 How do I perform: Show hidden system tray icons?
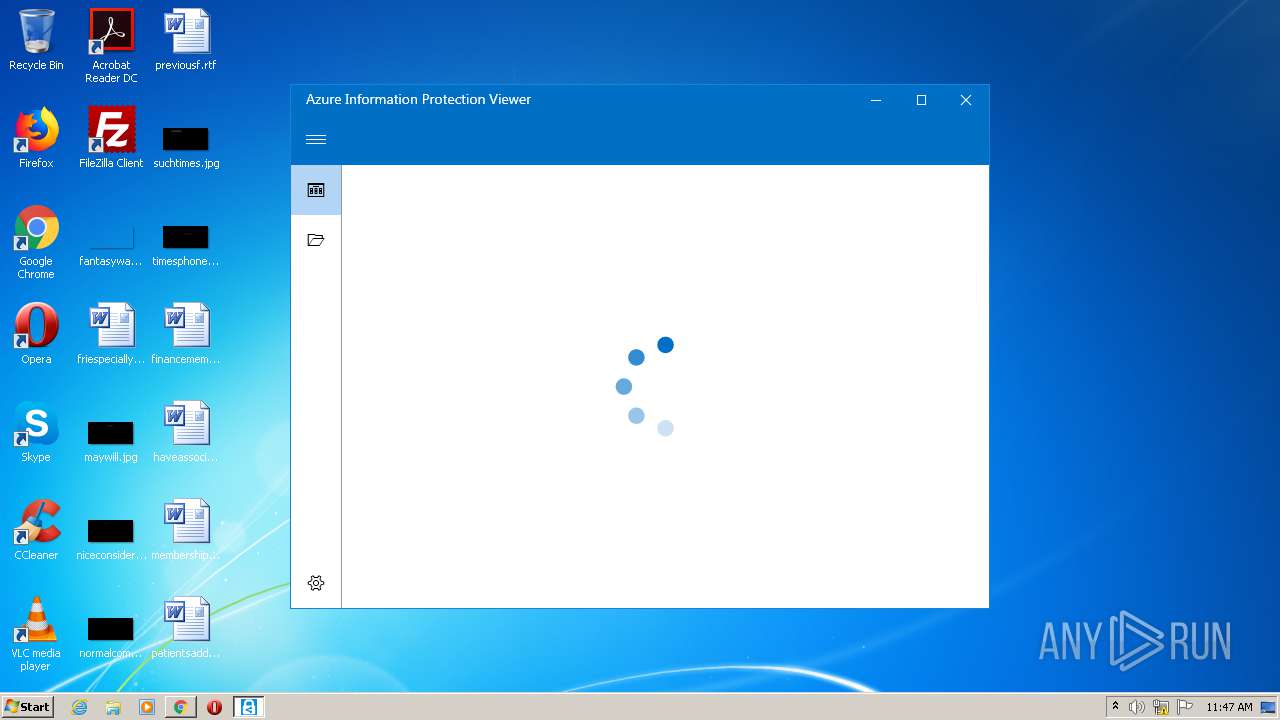tap(1116, 707)
